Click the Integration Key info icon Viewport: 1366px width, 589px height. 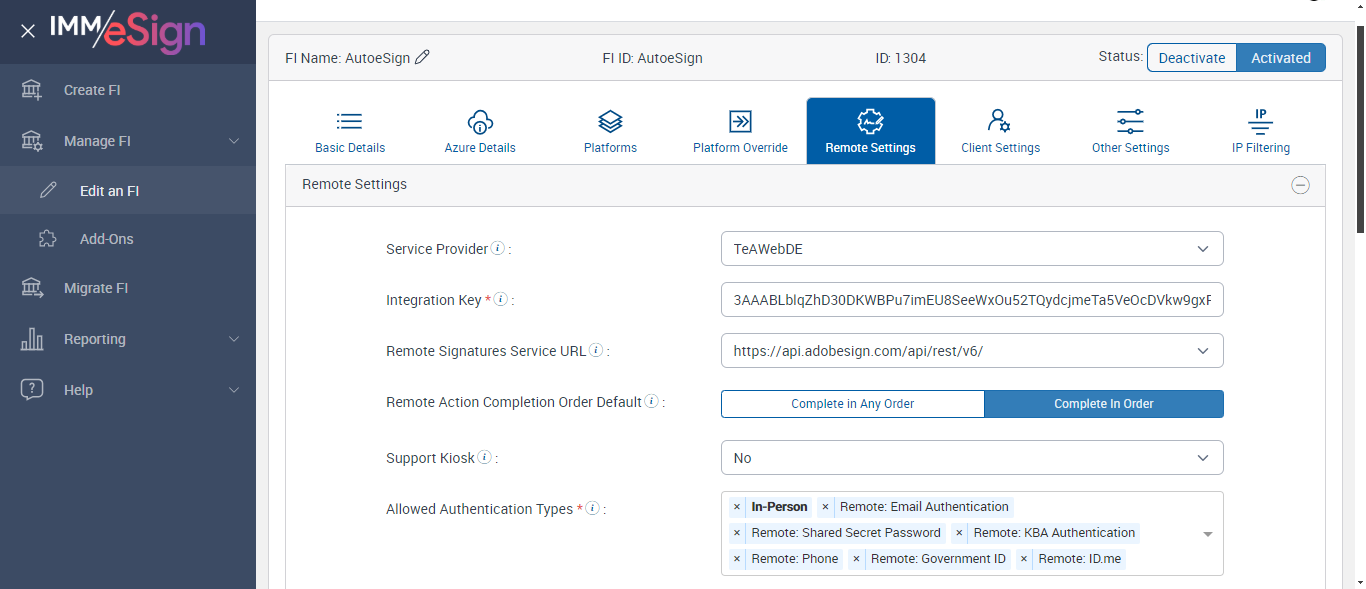click(x=500, y=299)
